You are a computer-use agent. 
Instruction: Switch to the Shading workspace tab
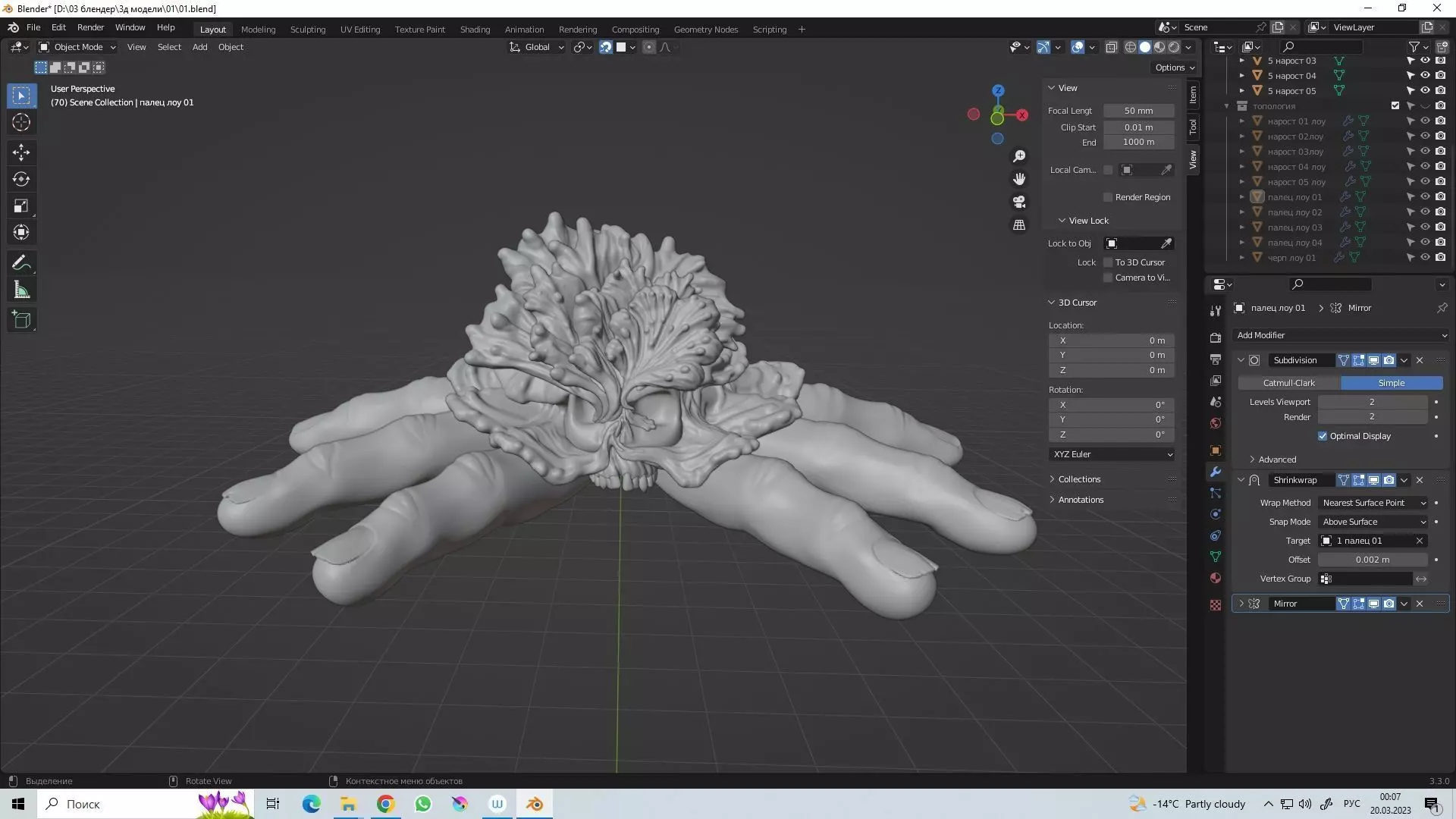(475, 30)
